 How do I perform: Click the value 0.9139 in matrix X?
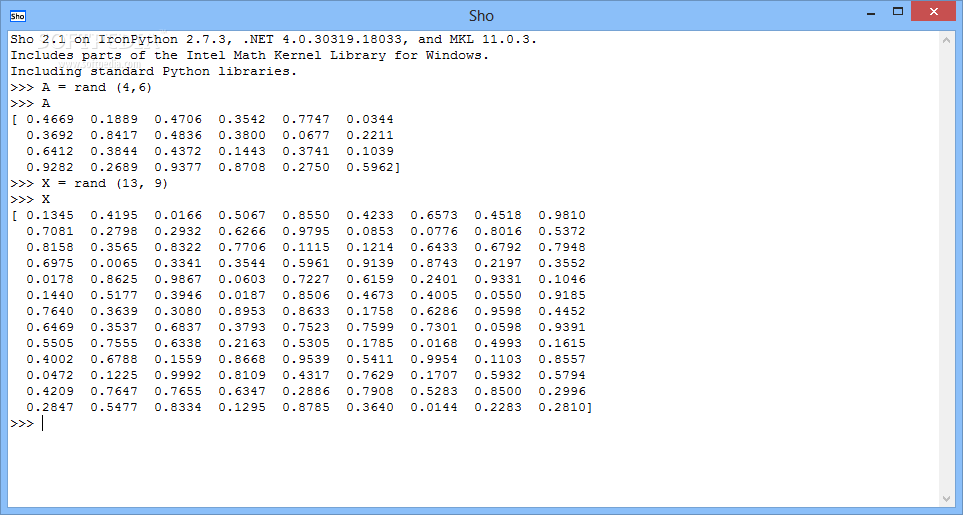coord(370,263)
